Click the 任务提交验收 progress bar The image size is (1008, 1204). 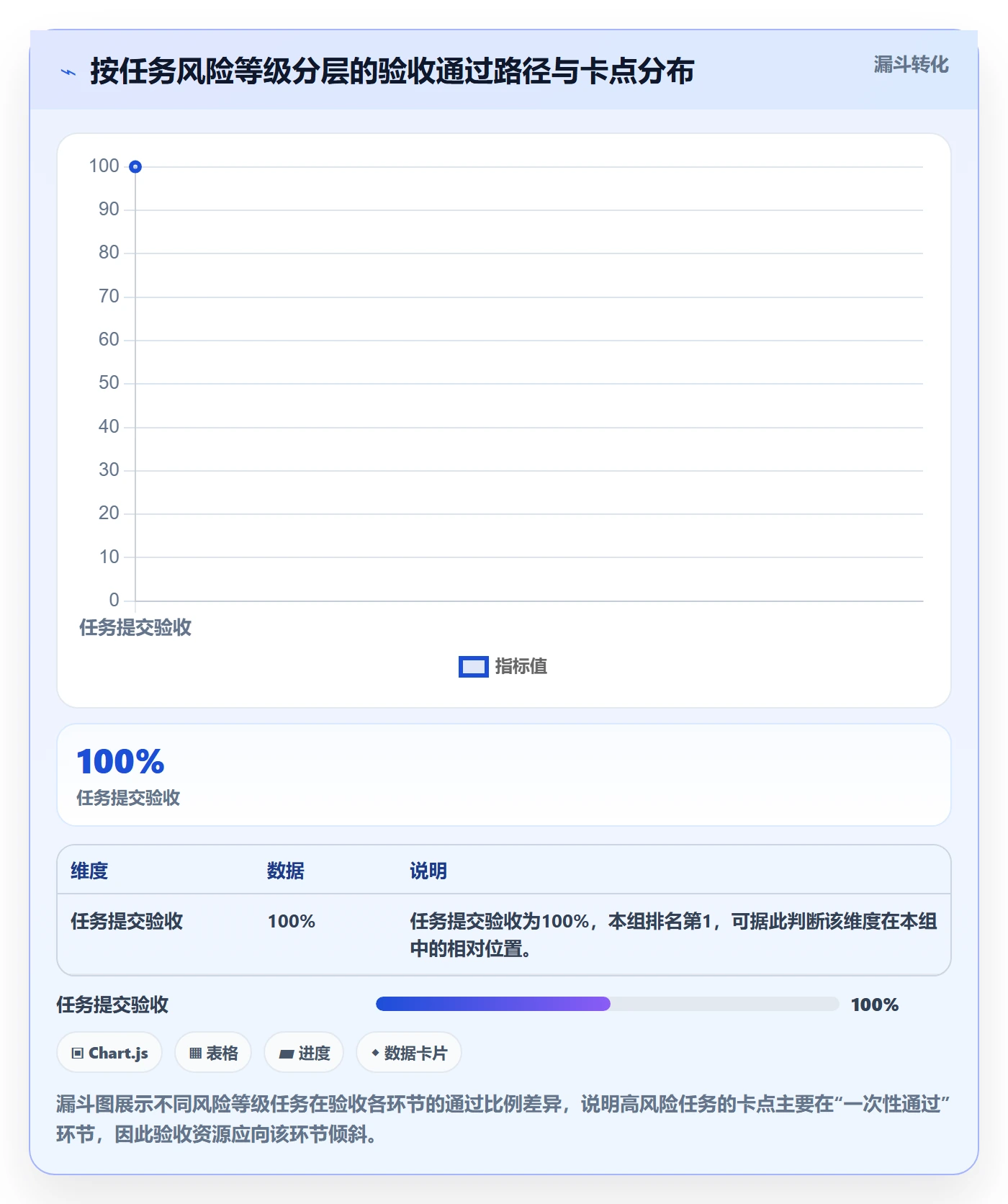click(607, 1004)
